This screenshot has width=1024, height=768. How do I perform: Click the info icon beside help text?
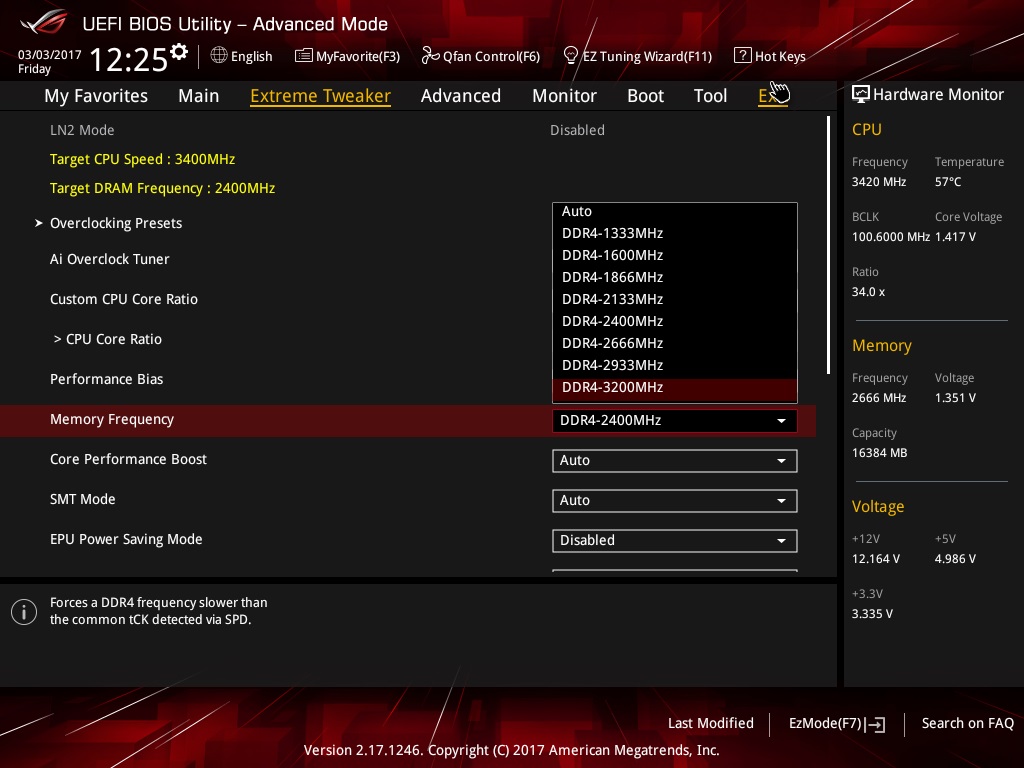click(x=24, y=612)
